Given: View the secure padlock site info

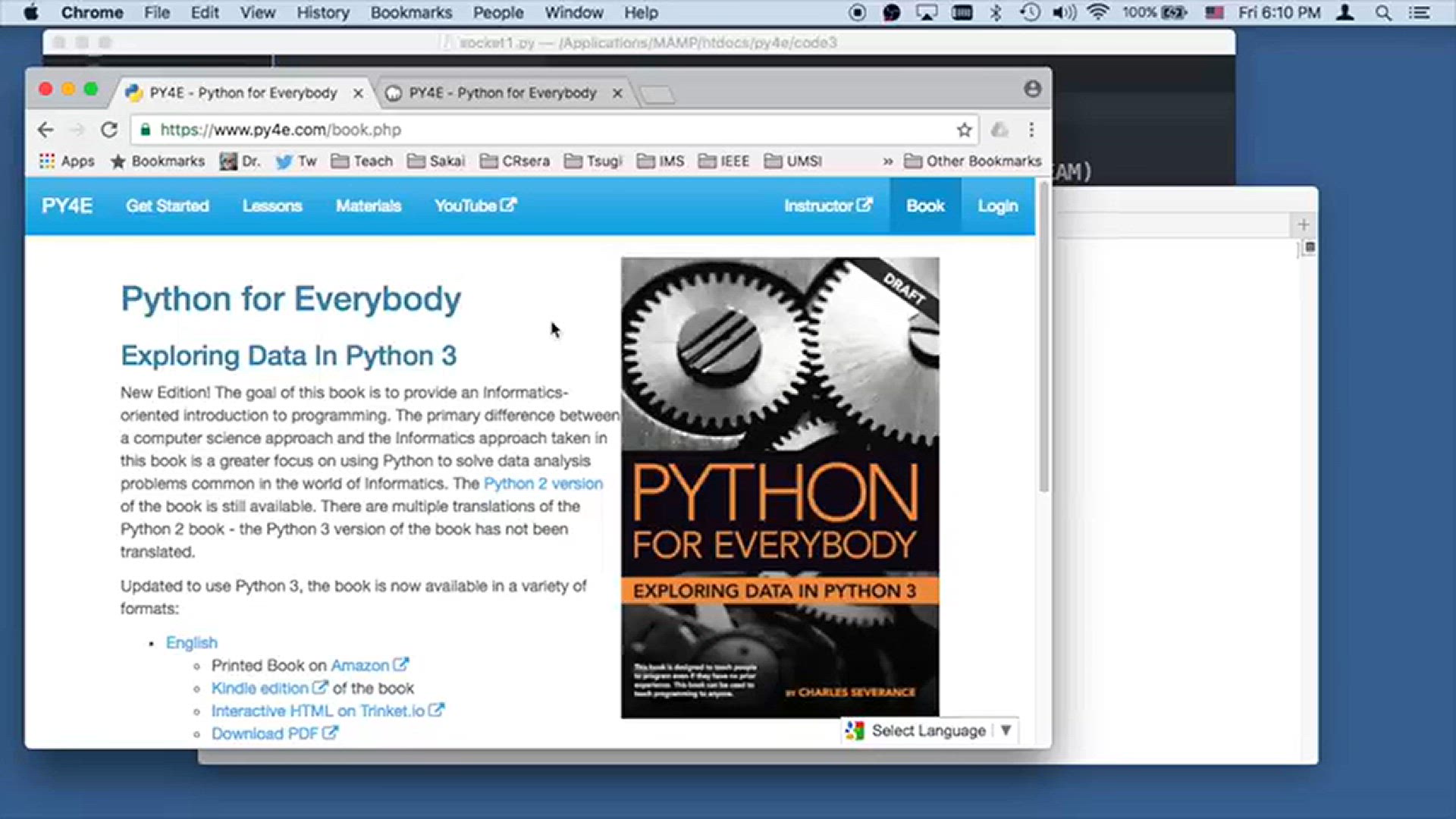Looking at the screenshot, I should coord(146,130).
